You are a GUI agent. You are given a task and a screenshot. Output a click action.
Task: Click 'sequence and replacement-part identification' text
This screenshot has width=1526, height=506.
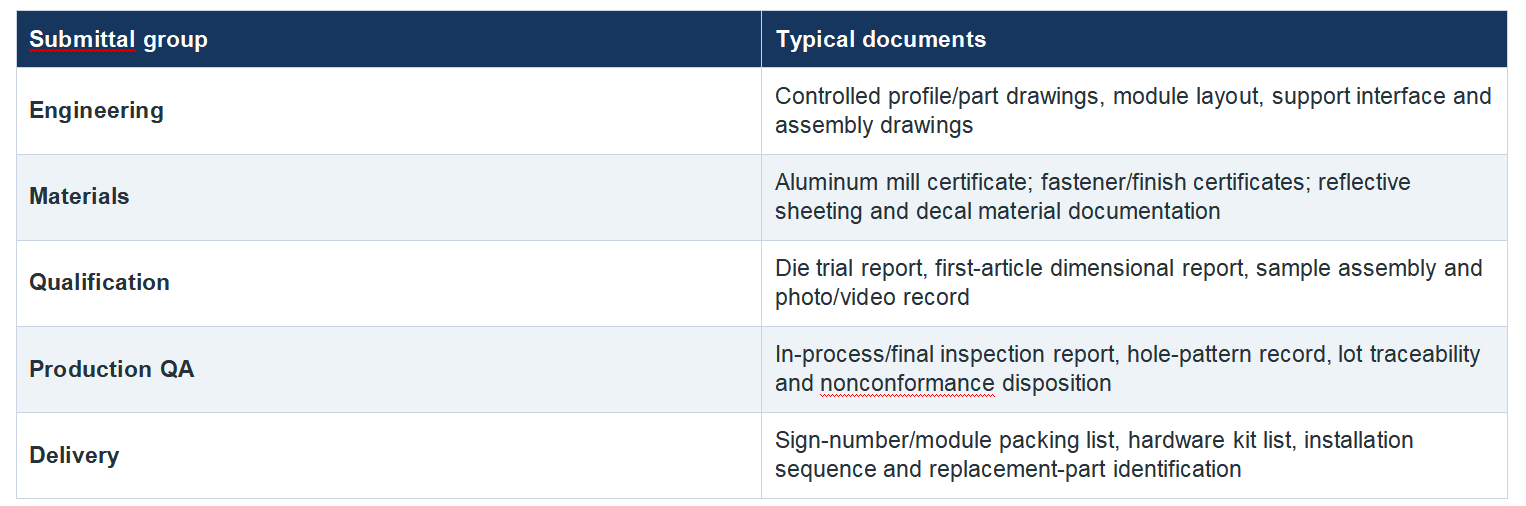click(x=1008, y=469)
